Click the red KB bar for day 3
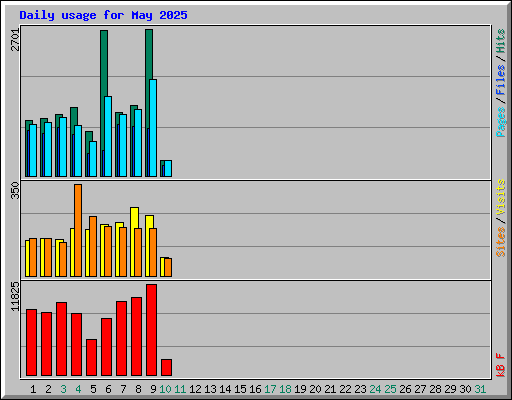 [x=61, y=339]
